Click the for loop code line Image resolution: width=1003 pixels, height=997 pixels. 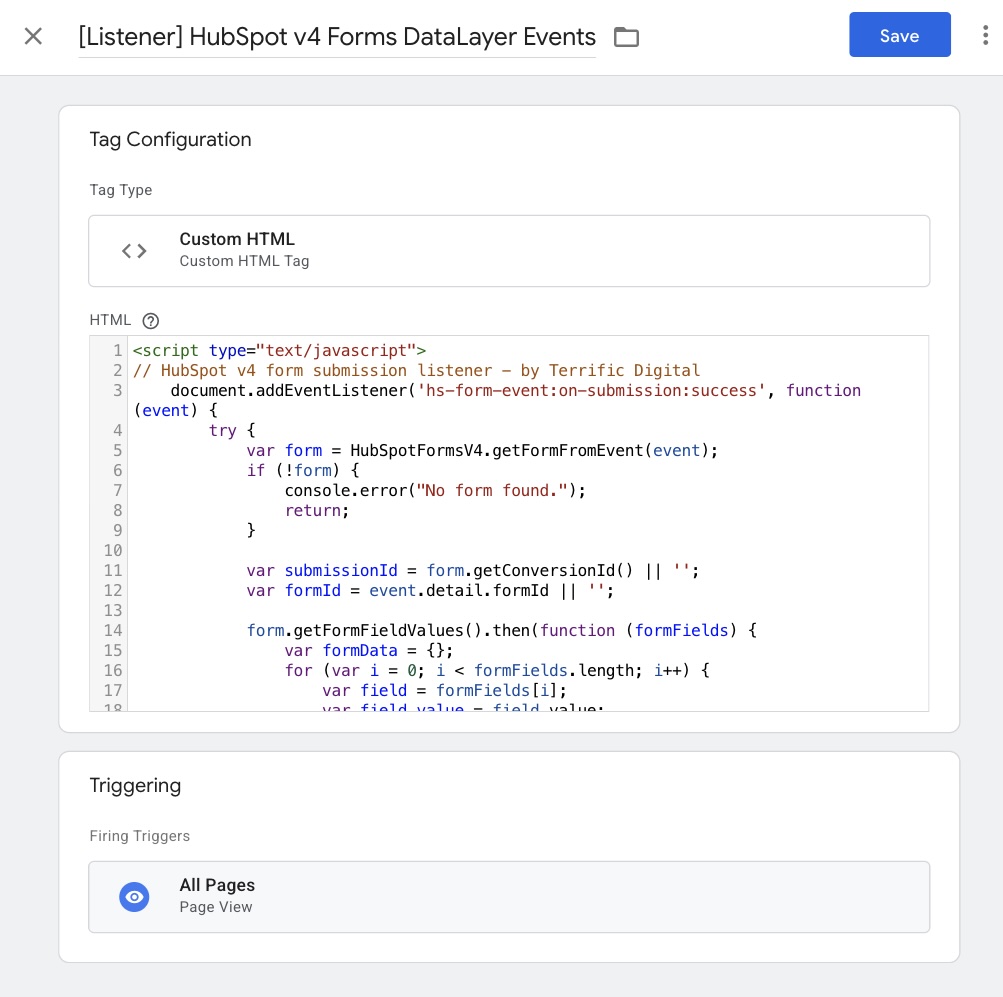tap(497, 670)
